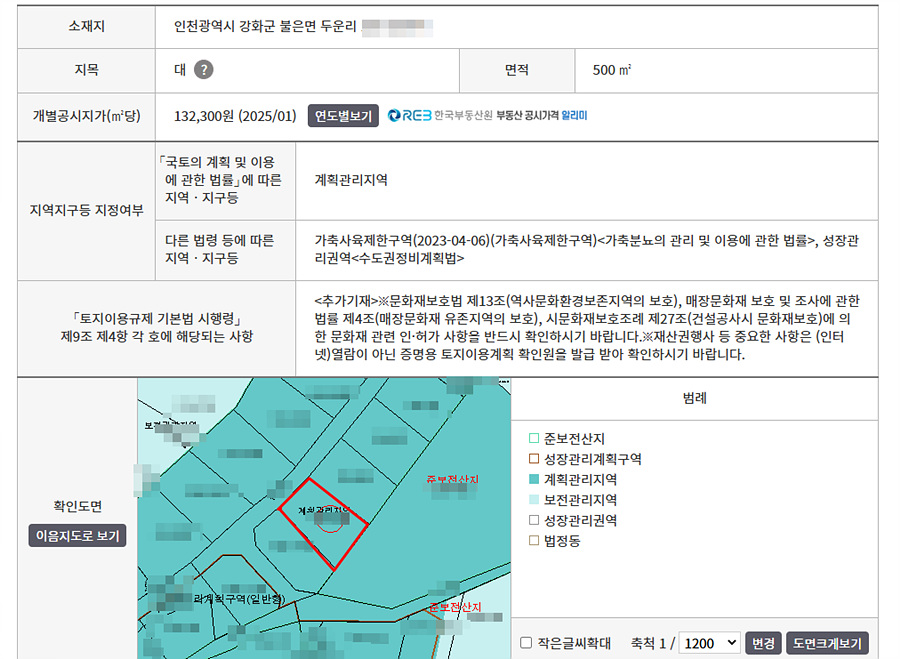Image resolution: width=900 pixels, height=659 pixels.
Task: Click the 성장관리계획구역 legend box icon
Action: 534,459
